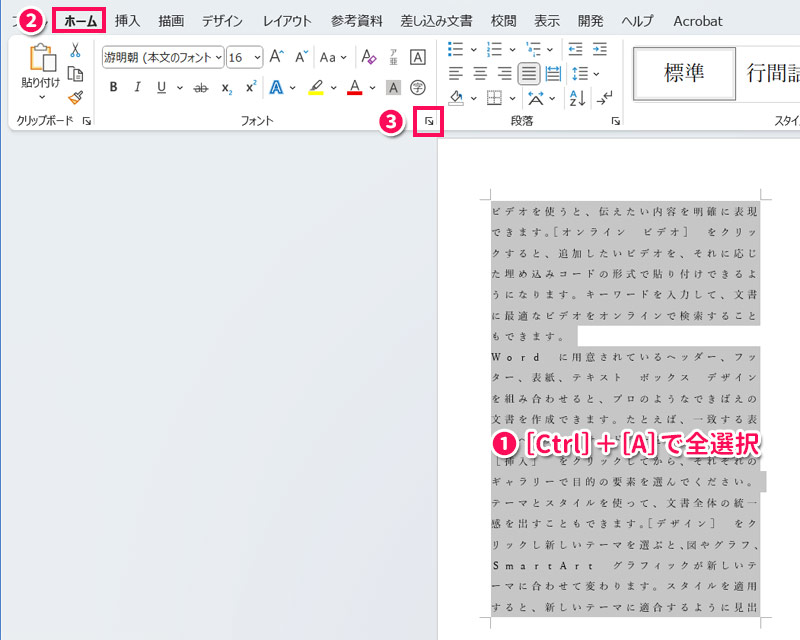Sort text with the A-Z icon
Screen dimensions: 800x640
pyautogui.click(x=578, y=97)
